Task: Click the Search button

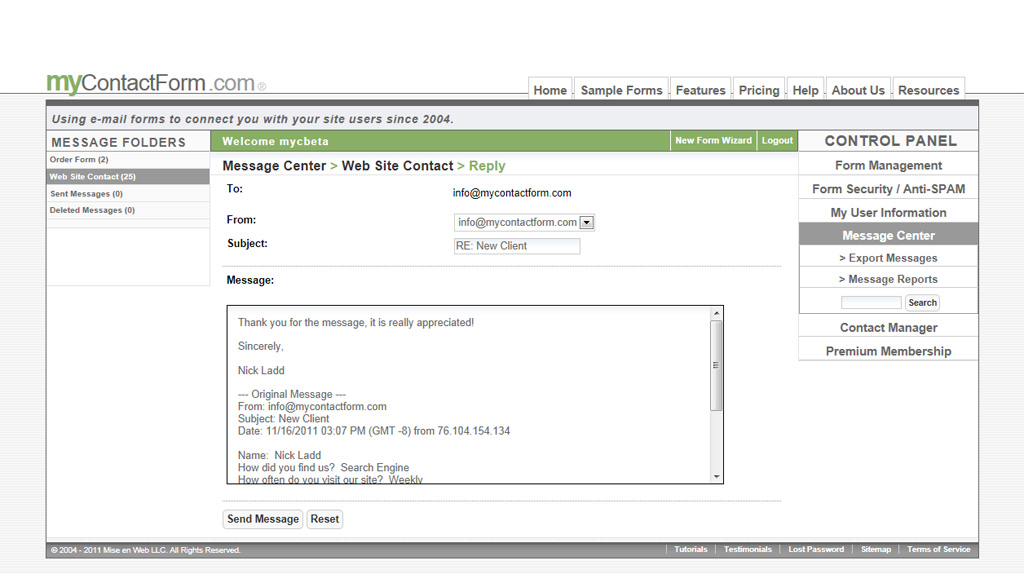Action: [922, 302]
